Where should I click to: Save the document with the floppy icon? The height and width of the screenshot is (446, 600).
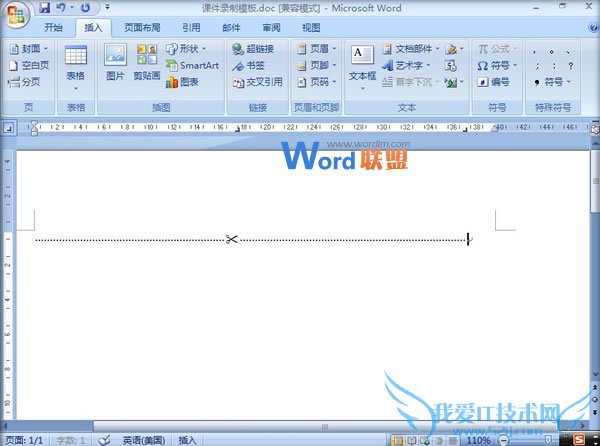pyautogui.click(x=45, y=7)
